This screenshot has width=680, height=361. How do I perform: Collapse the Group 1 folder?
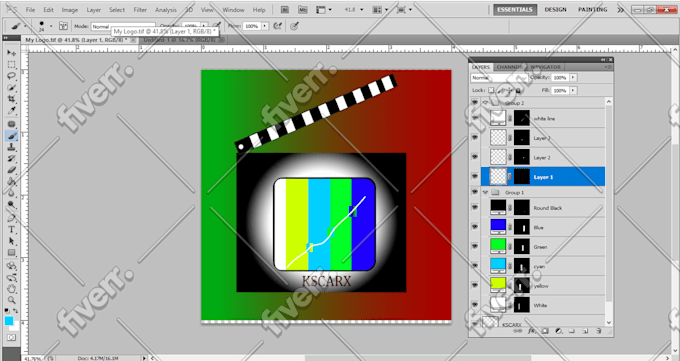point(485,192)
